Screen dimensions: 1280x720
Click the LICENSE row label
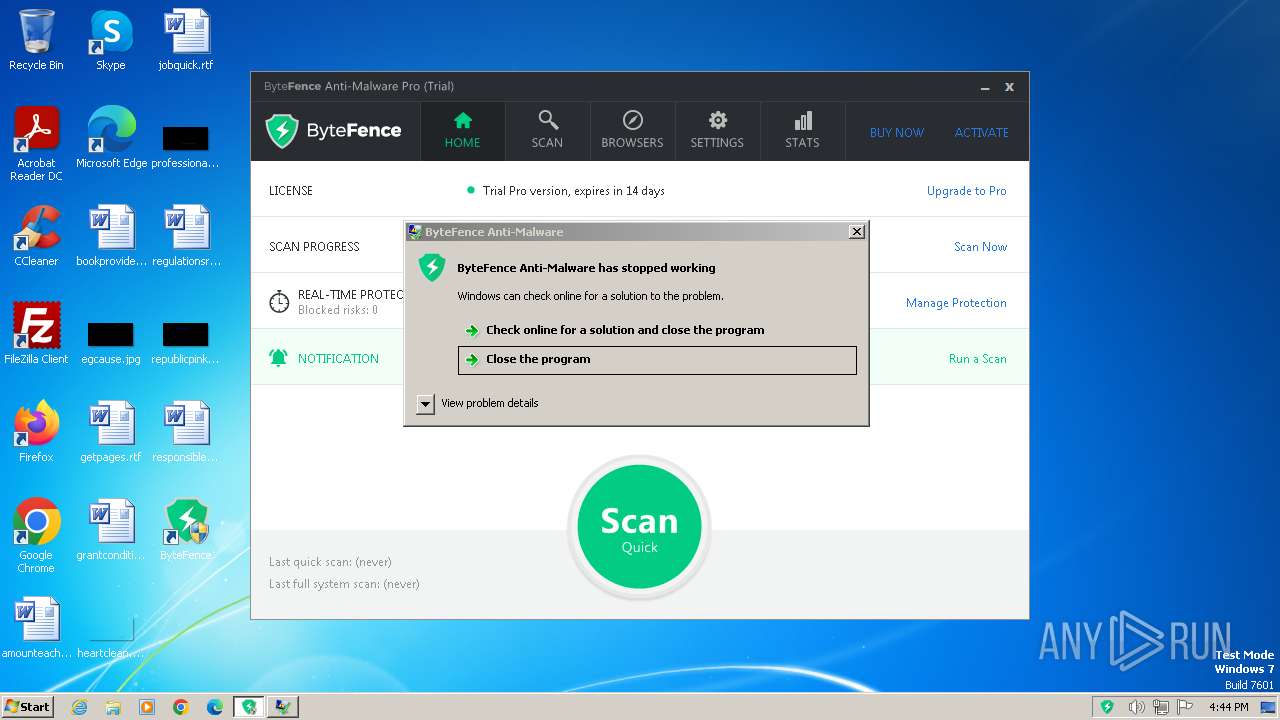(x=291, y=191)
